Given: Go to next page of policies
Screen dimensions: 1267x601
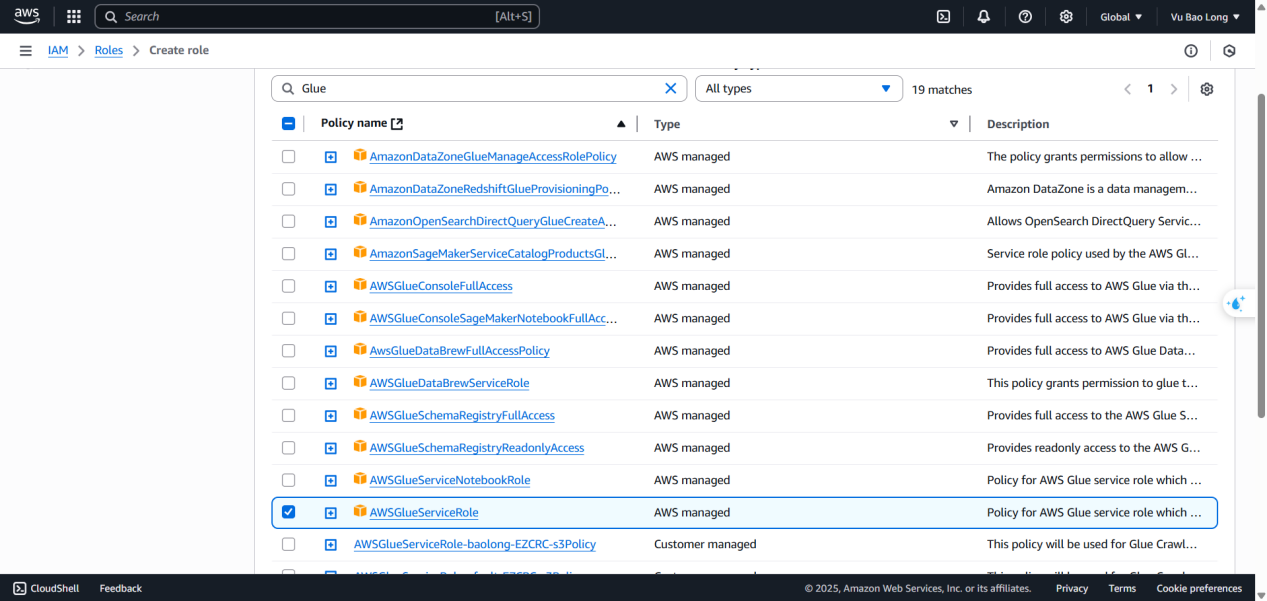Looking at the screenshot, I should [1174, 89].
